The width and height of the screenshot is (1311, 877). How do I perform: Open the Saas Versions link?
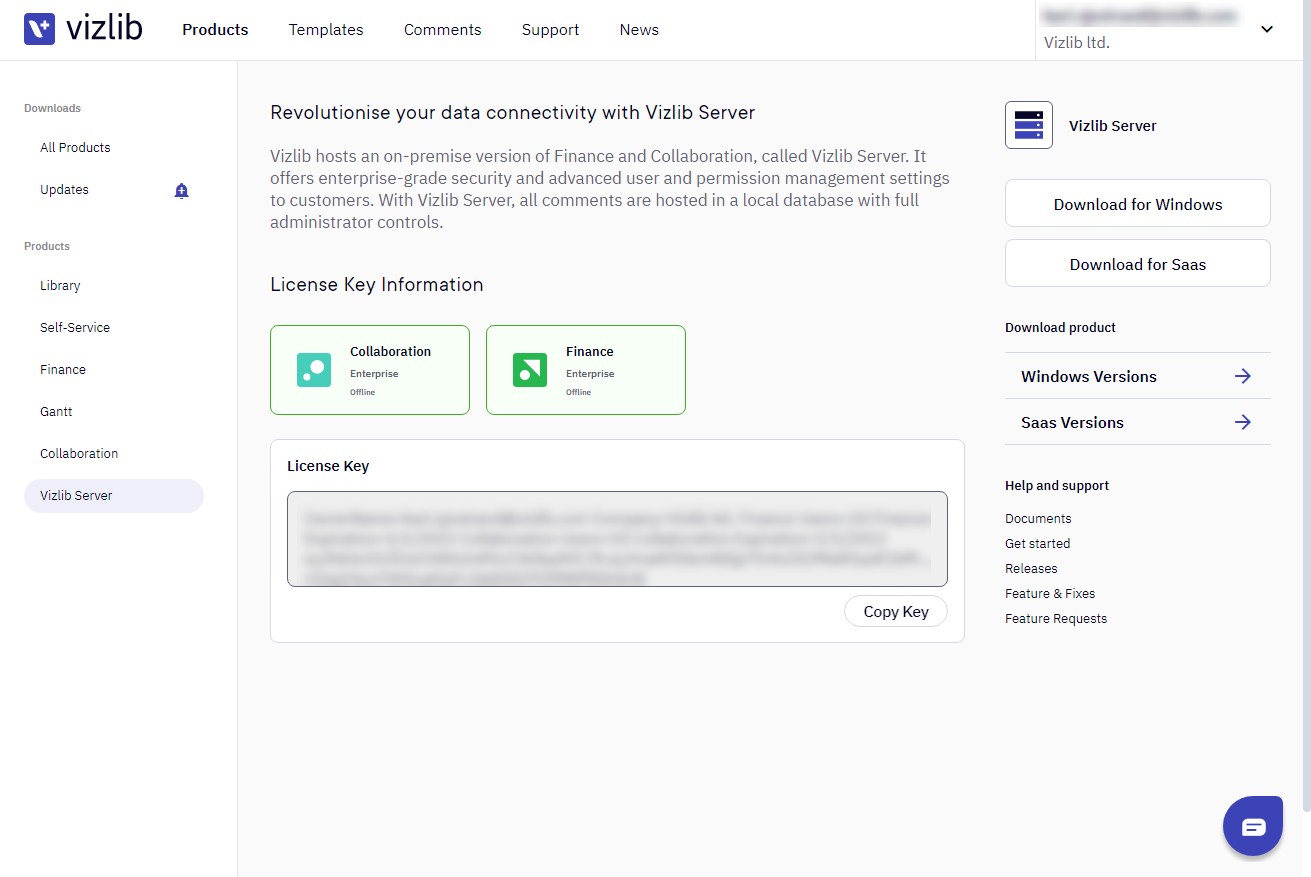(x=1138, y=422)
